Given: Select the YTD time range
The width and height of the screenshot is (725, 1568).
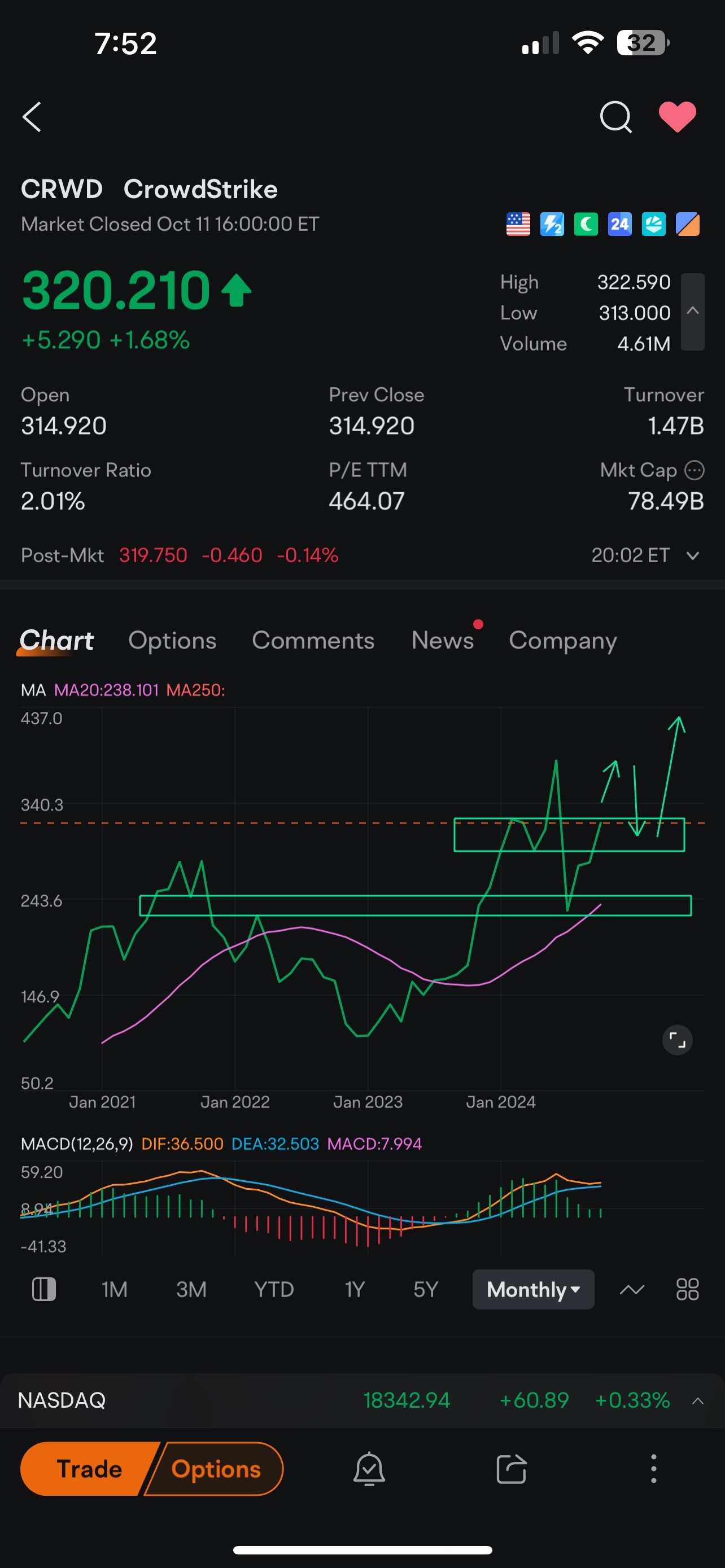Looking at the screenshot, I should [274, 1289].
